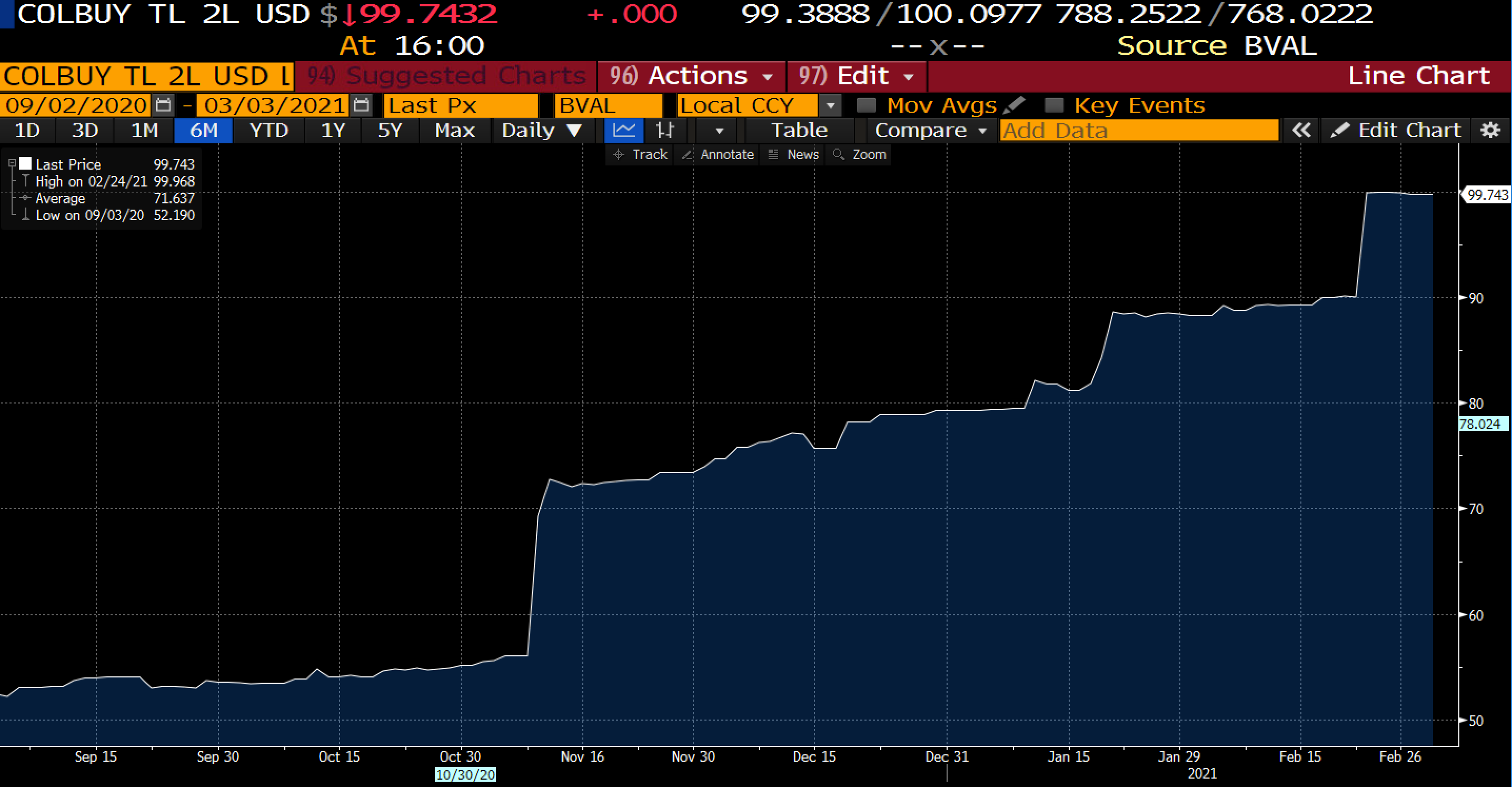
Task: Open chart type dropdown arrow
Action: point(720,131)
